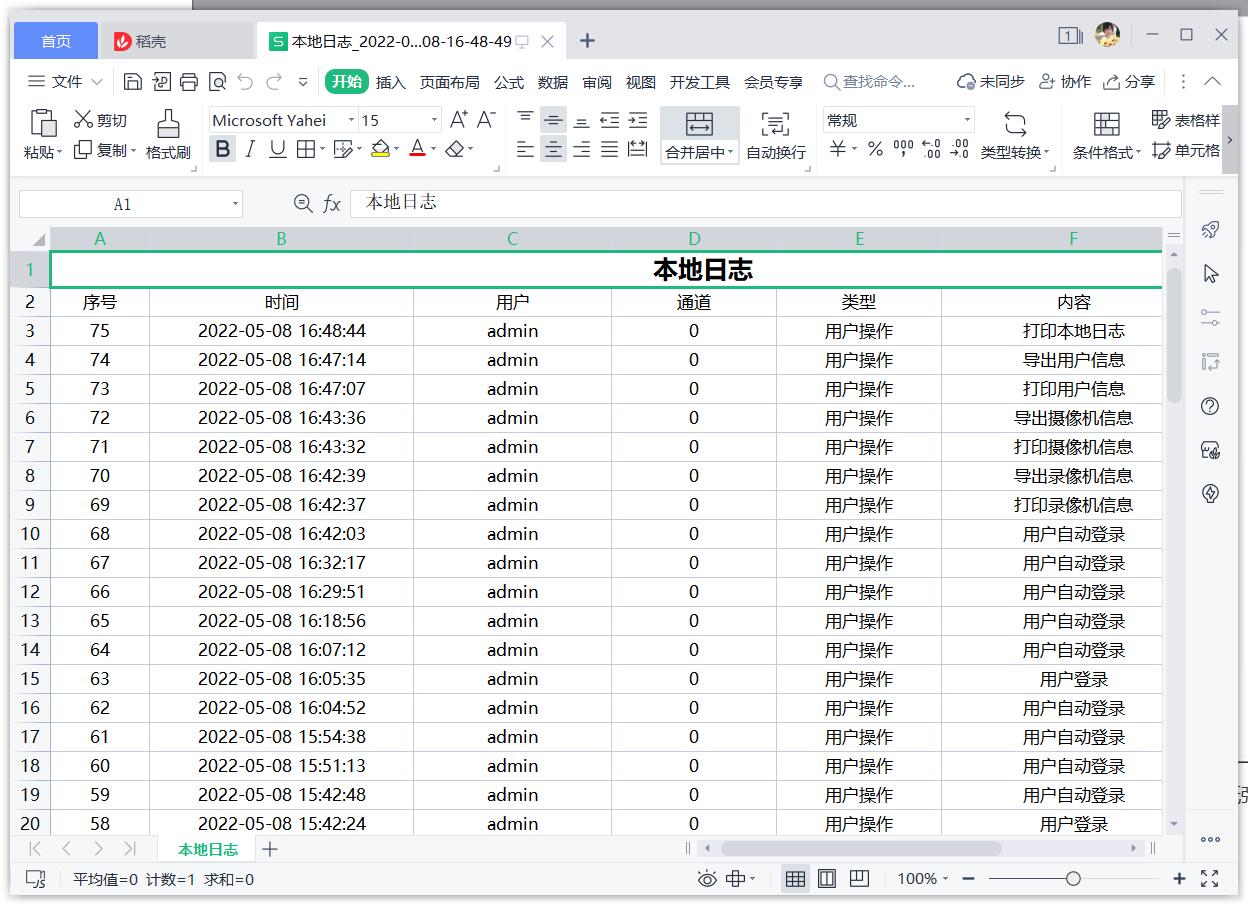Click the fullscreen icon in status bar

click(1209, 879)
